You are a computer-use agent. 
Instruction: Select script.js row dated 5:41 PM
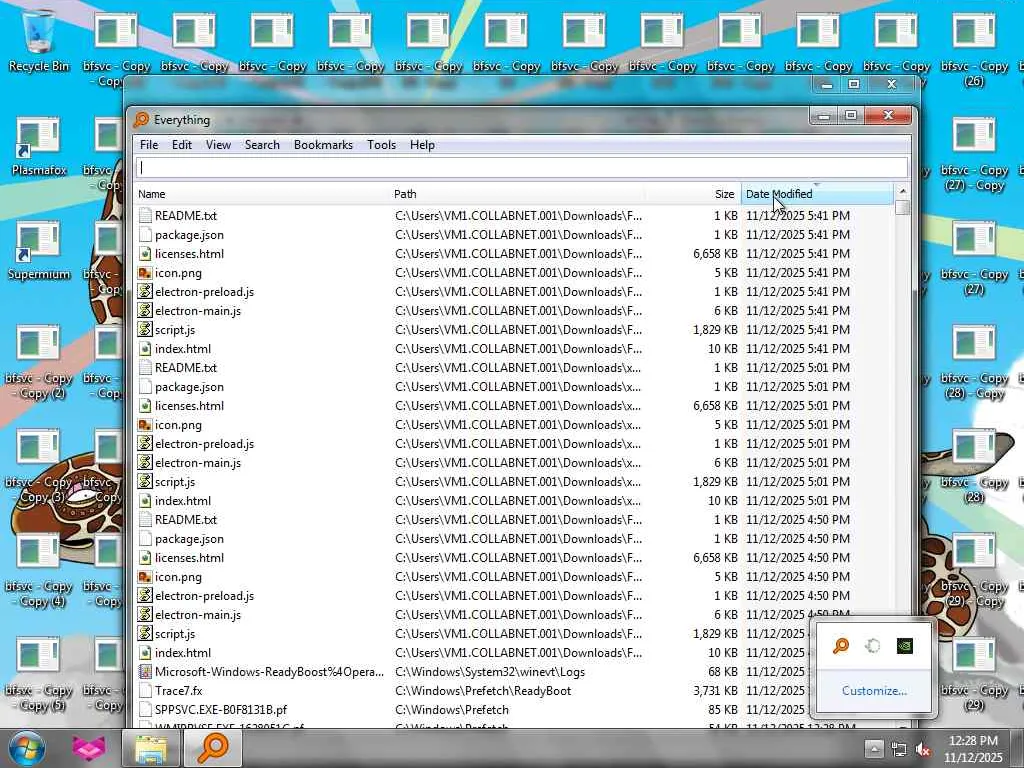pyautogui.click(x=514, y=330)
